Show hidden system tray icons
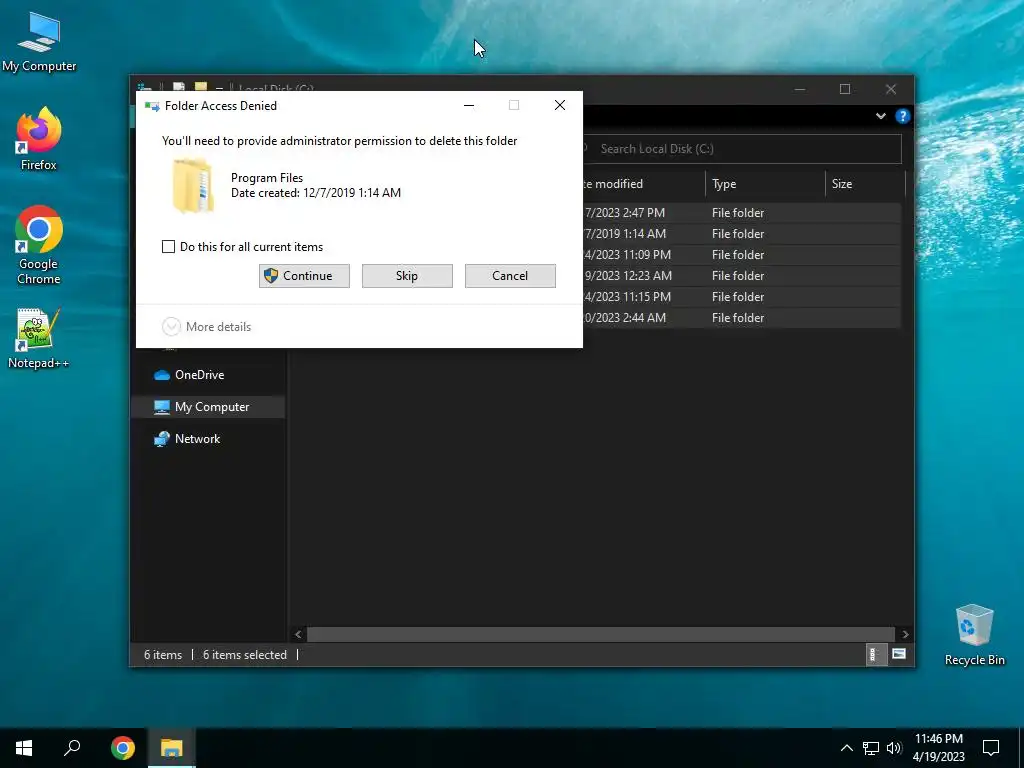Image resolution: width=1024 pixels, height=768 pixels. (846, 748)
